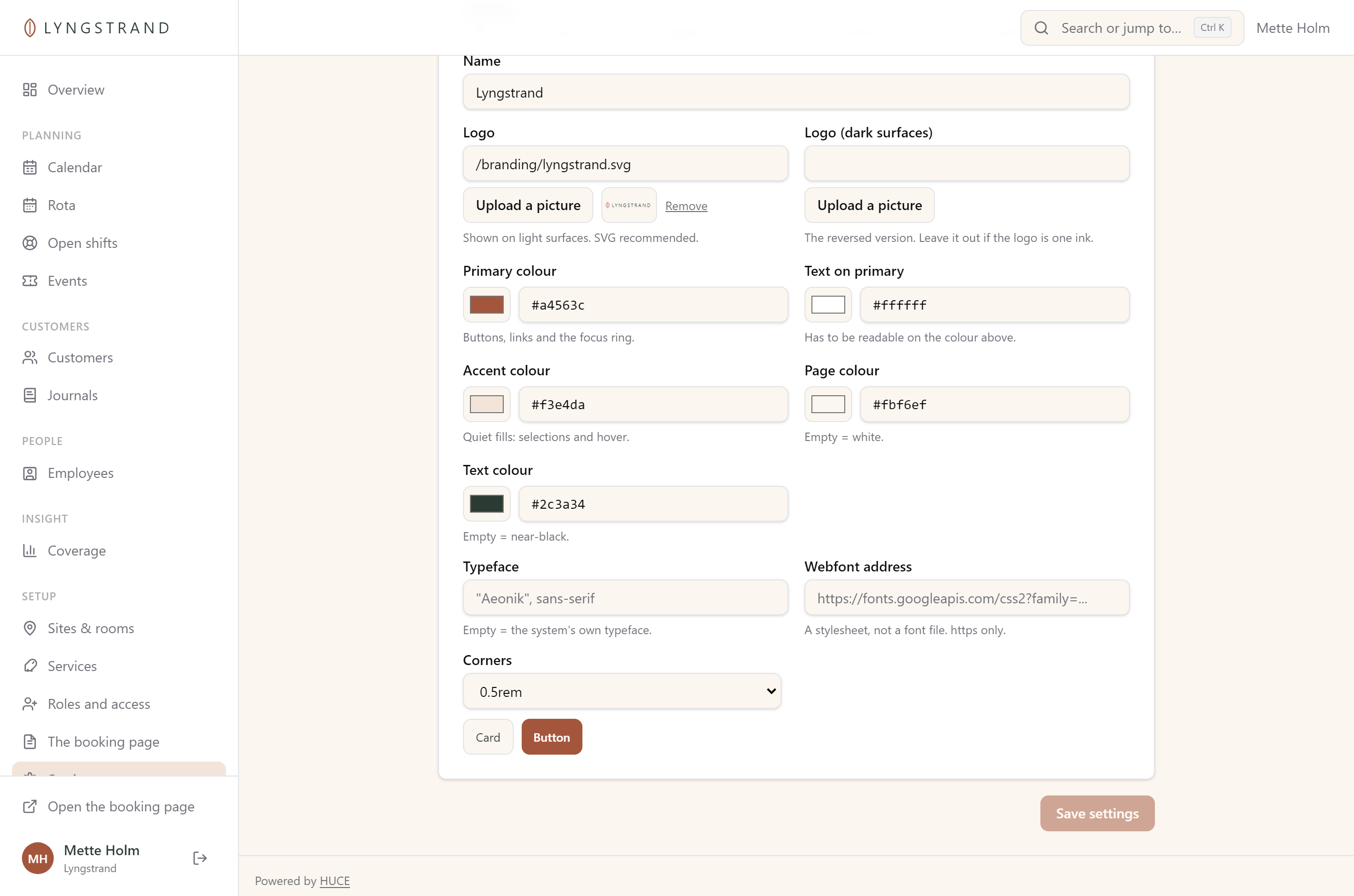This screenshot has width=1354, height=896.
Task: Click the Roles and access user-plus icon
Action: pos(30,704)
